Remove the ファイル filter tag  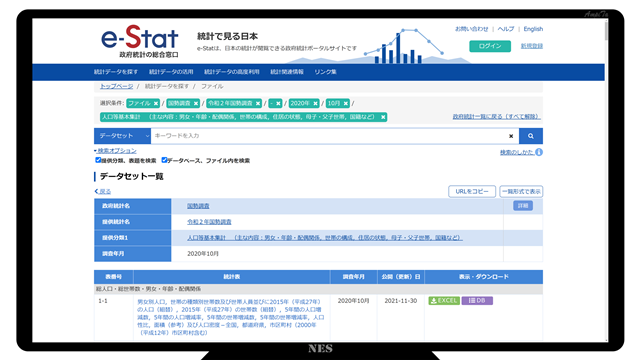(x=156, y=104)
